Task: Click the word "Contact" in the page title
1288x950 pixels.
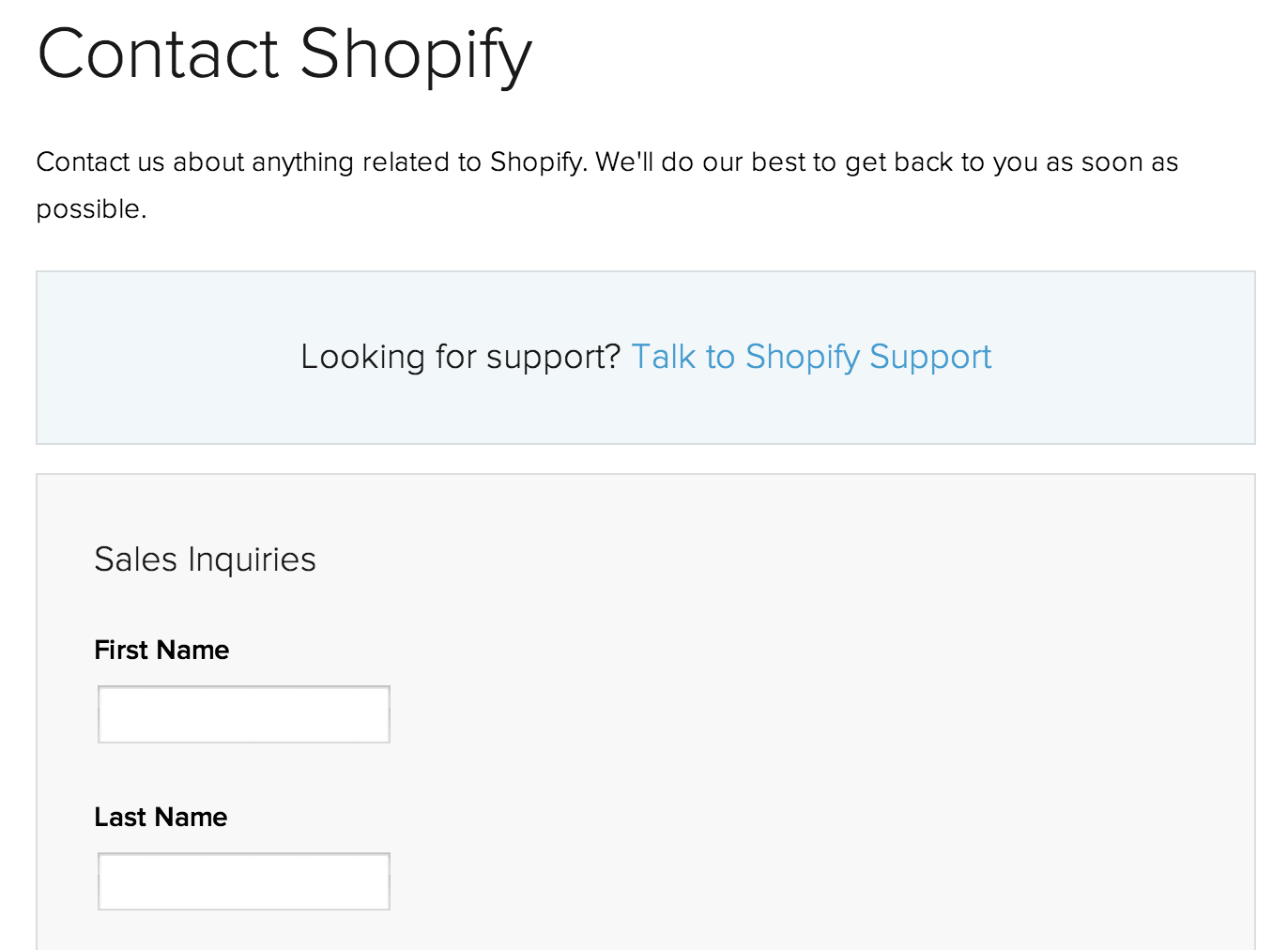Action: point(158,54)
